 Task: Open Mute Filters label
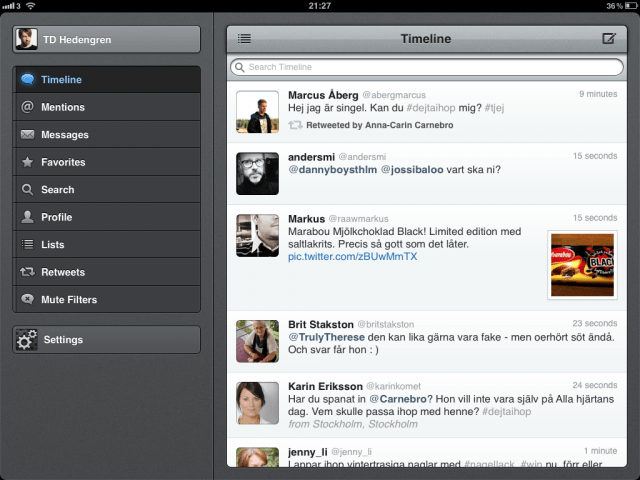click(x=69, y=300)
